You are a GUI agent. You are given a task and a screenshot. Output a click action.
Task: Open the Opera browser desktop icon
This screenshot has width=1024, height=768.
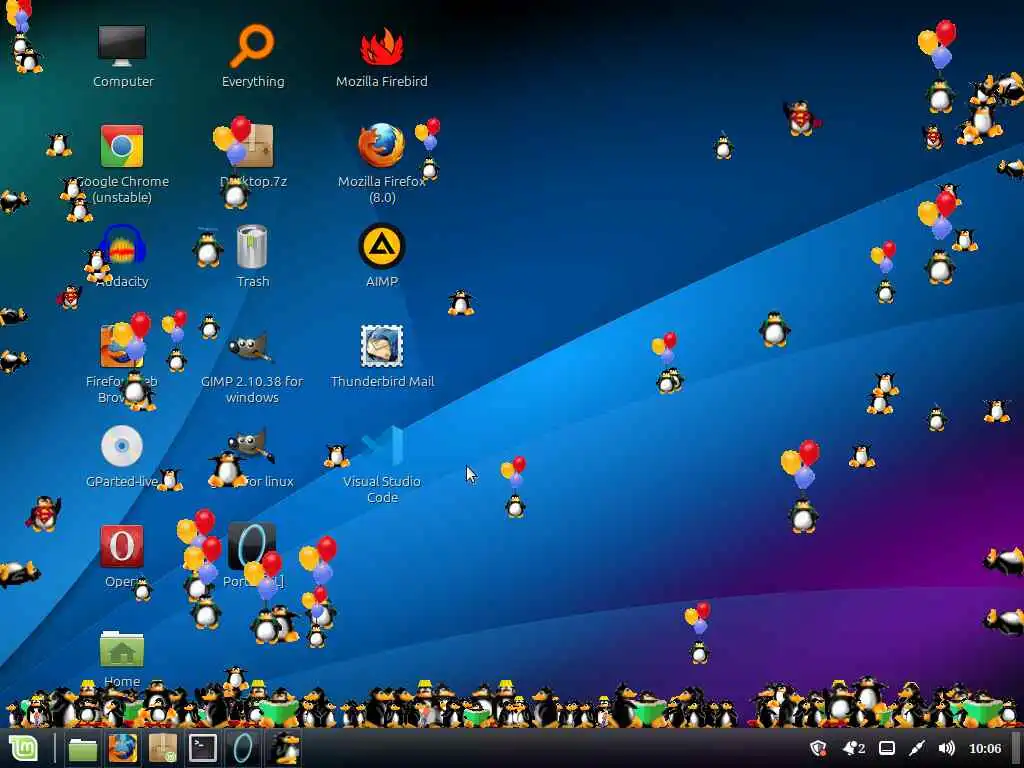pyautogui.click(x=122, y=546)
